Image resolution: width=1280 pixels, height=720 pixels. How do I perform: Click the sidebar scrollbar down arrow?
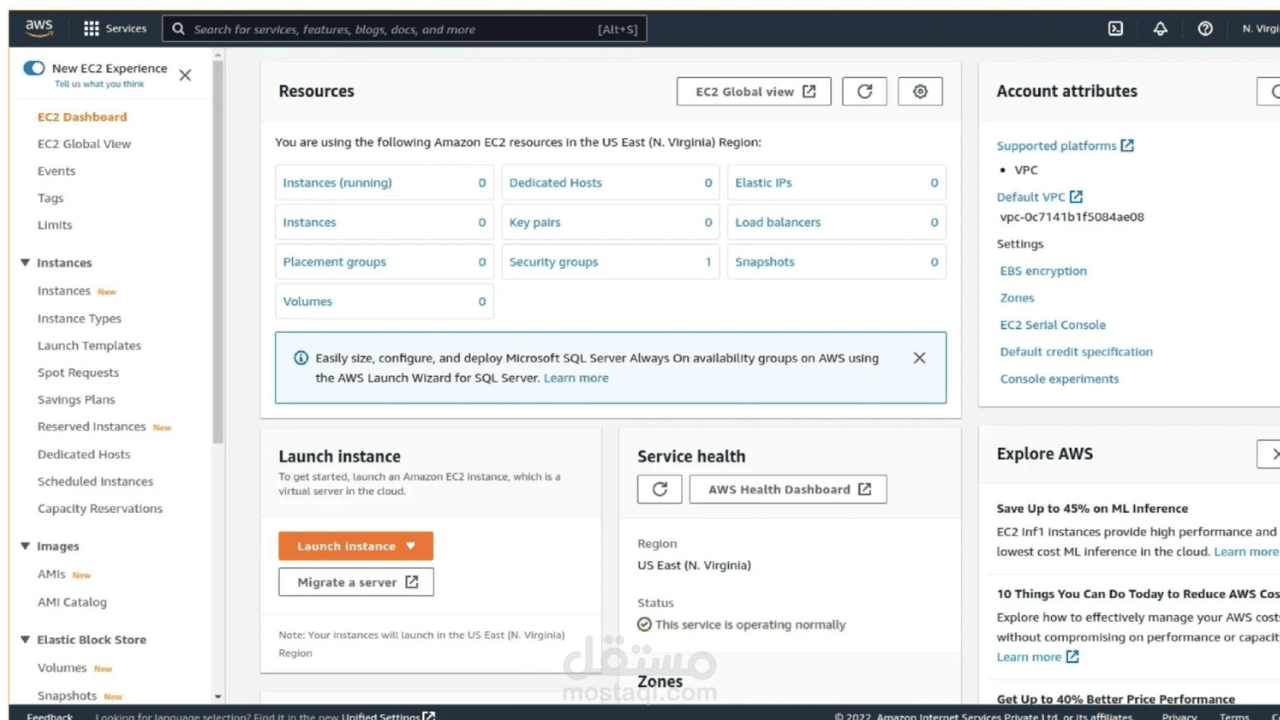(x=218, y=697)
